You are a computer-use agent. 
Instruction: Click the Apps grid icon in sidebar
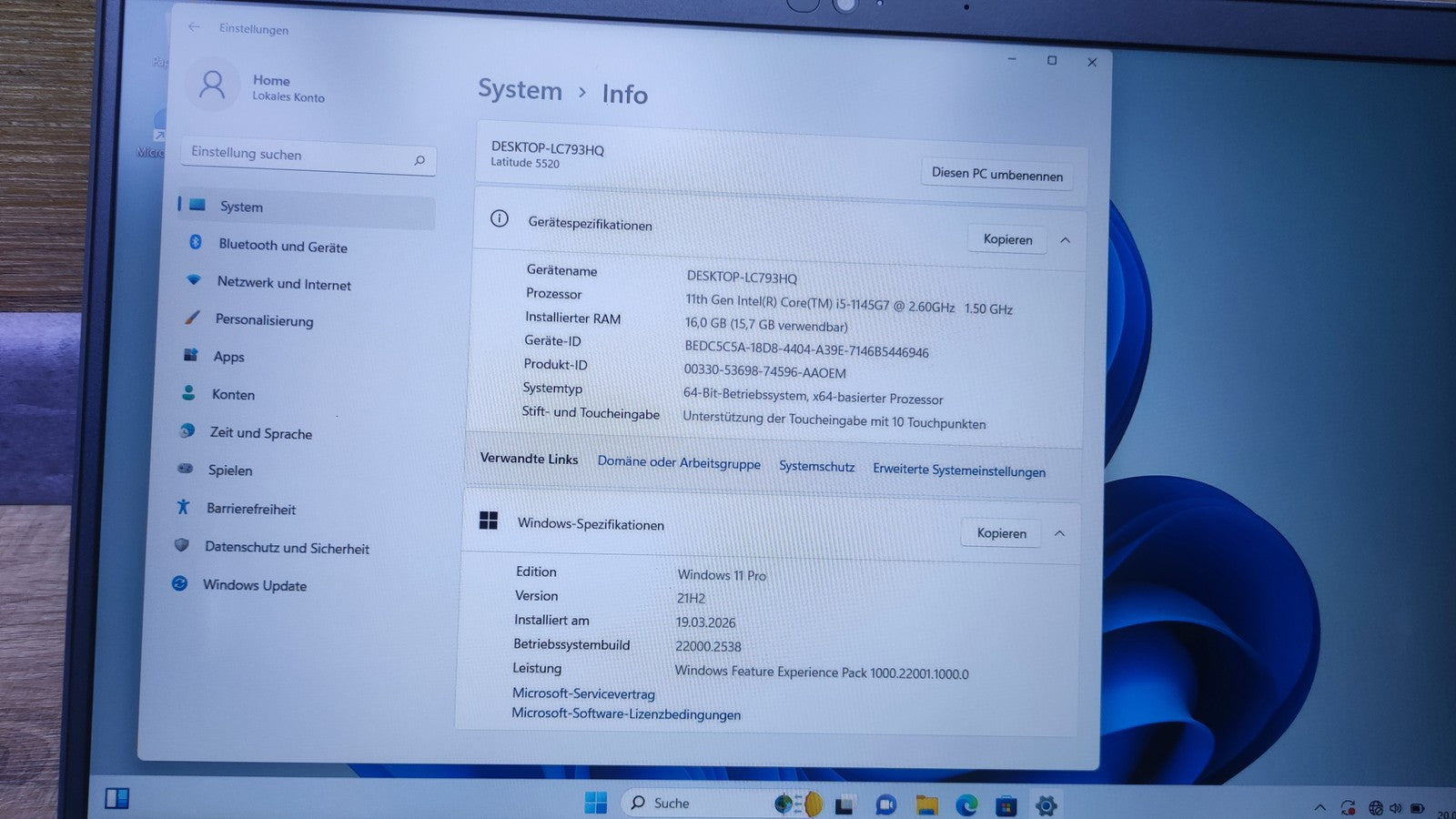tap(190, 354)
